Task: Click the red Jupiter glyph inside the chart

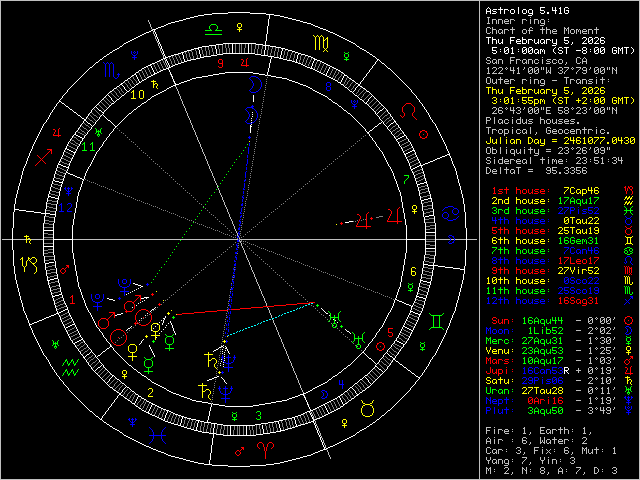Action: coord(371,214)
